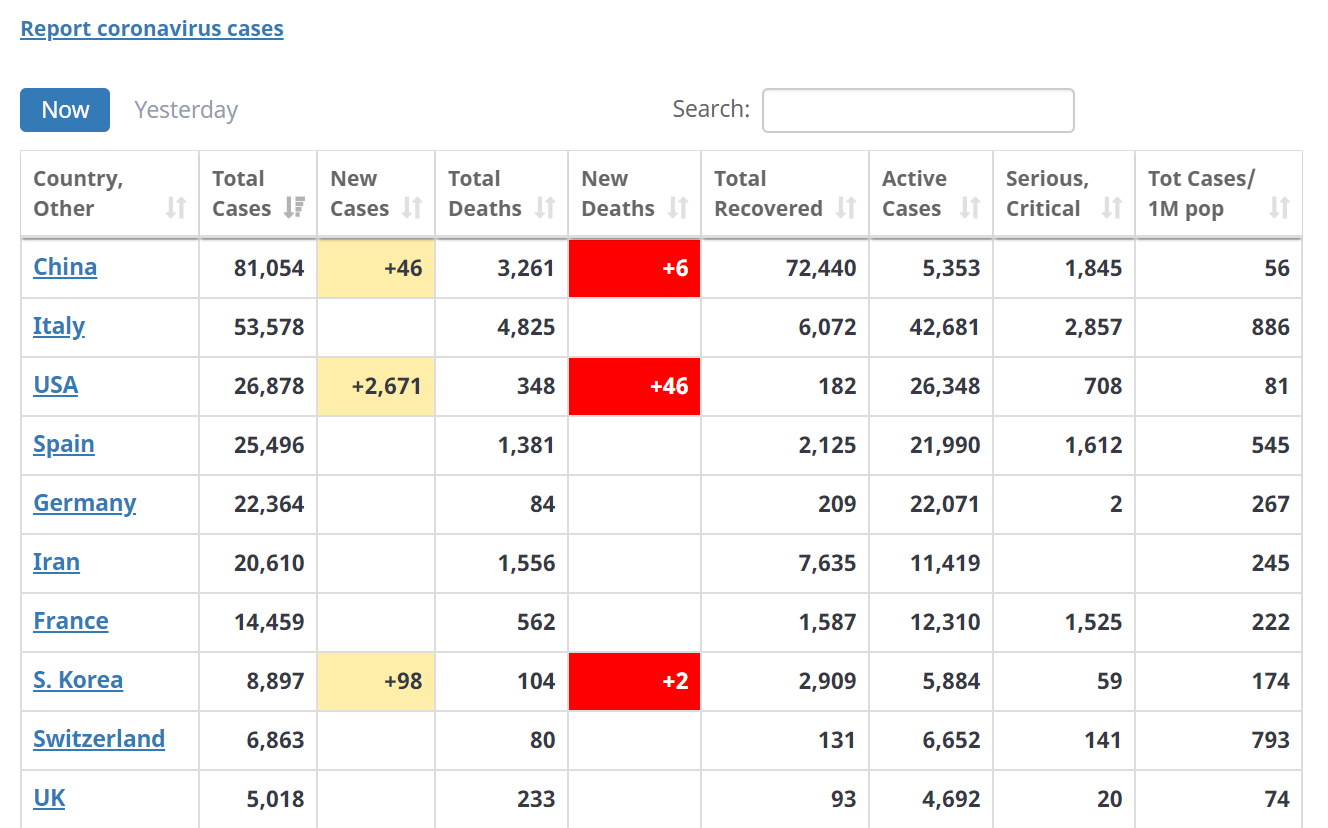Click USA's red +46 new deaths cell
The width and height of the screenshot is (1328, 828).
pos(634,386)
